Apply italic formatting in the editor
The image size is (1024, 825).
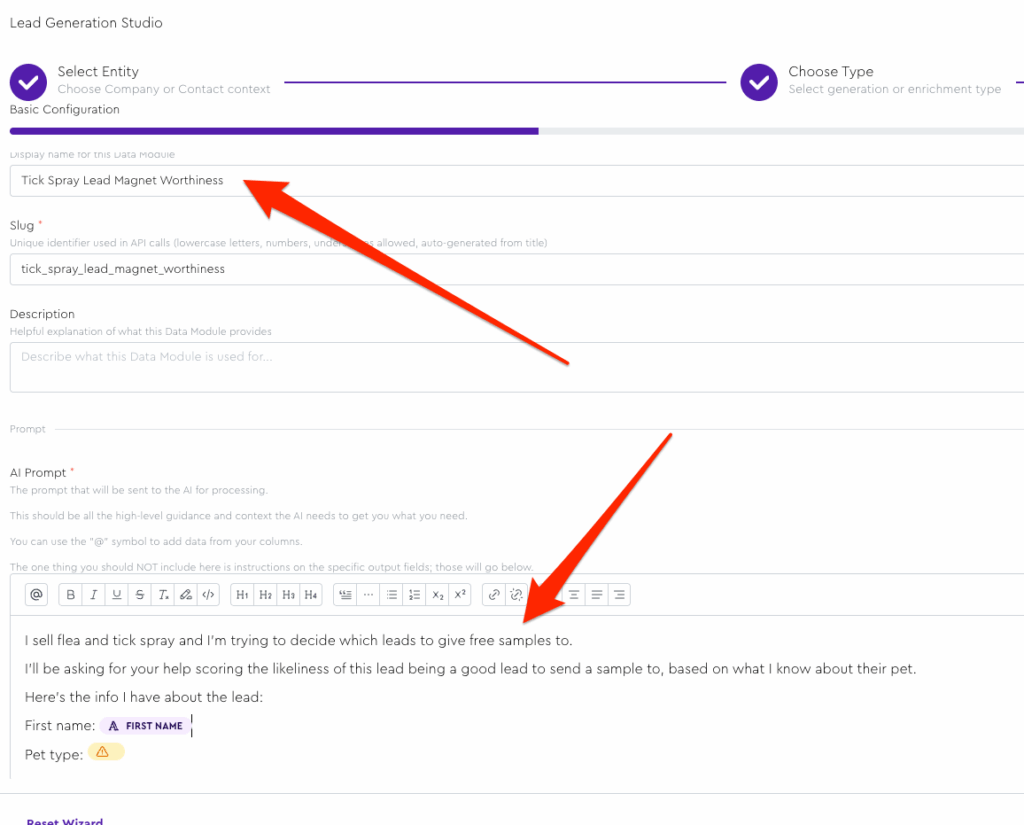(94, 595)
